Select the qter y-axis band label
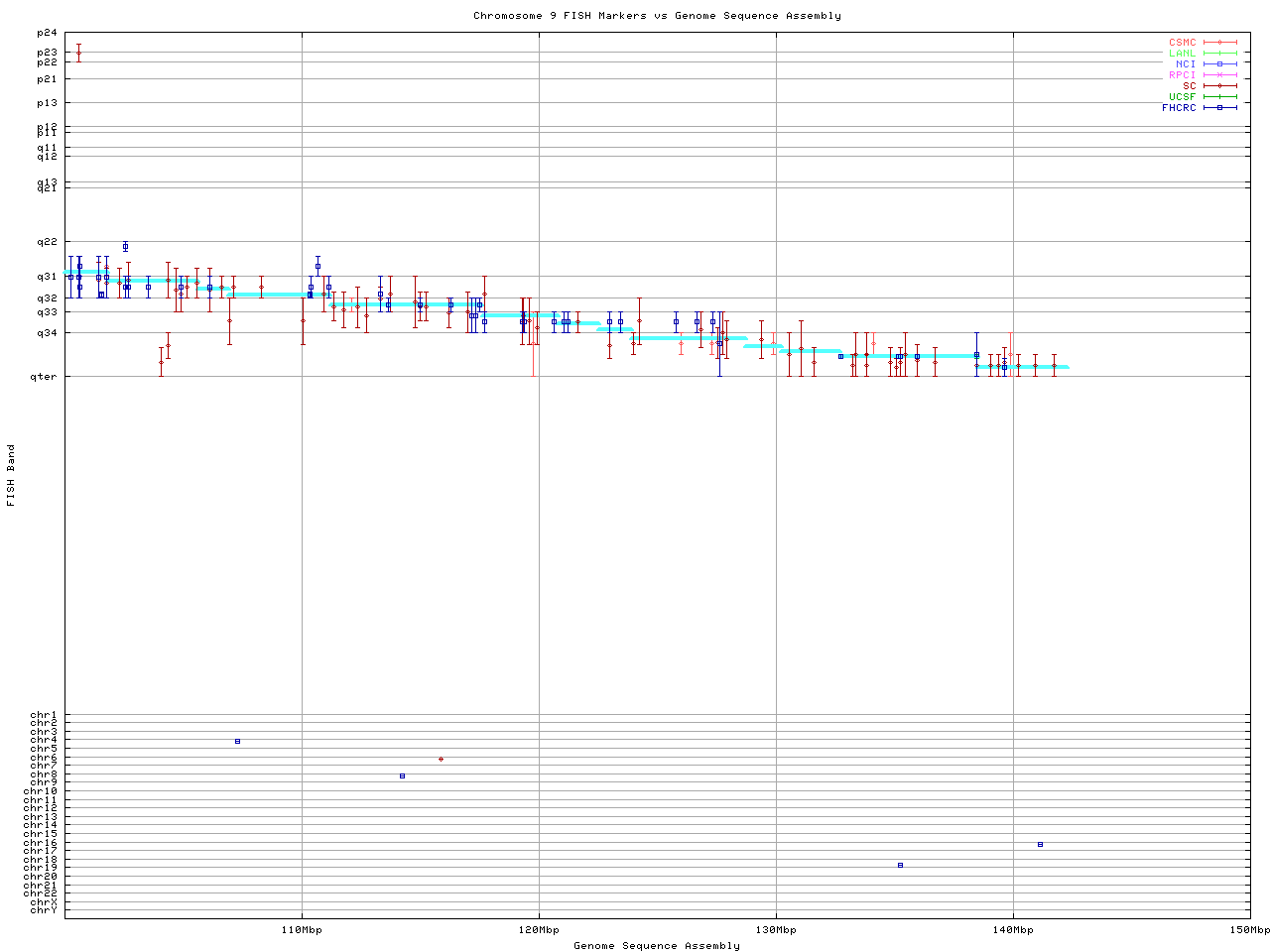The height and width of the screenshot is (952, 1270). tap(44, 377)
